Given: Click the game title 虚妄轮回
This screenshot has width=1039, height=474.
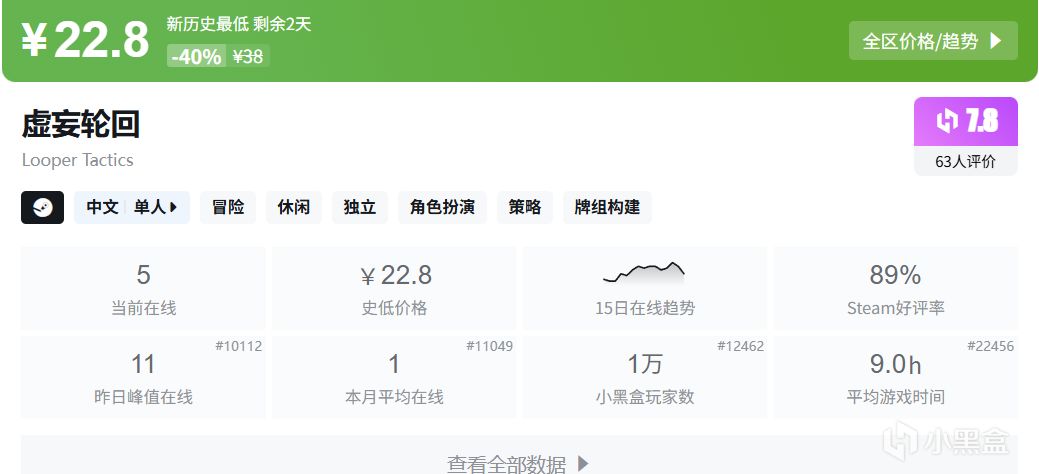Looking at the screenshot, I should tap(81, 124).
